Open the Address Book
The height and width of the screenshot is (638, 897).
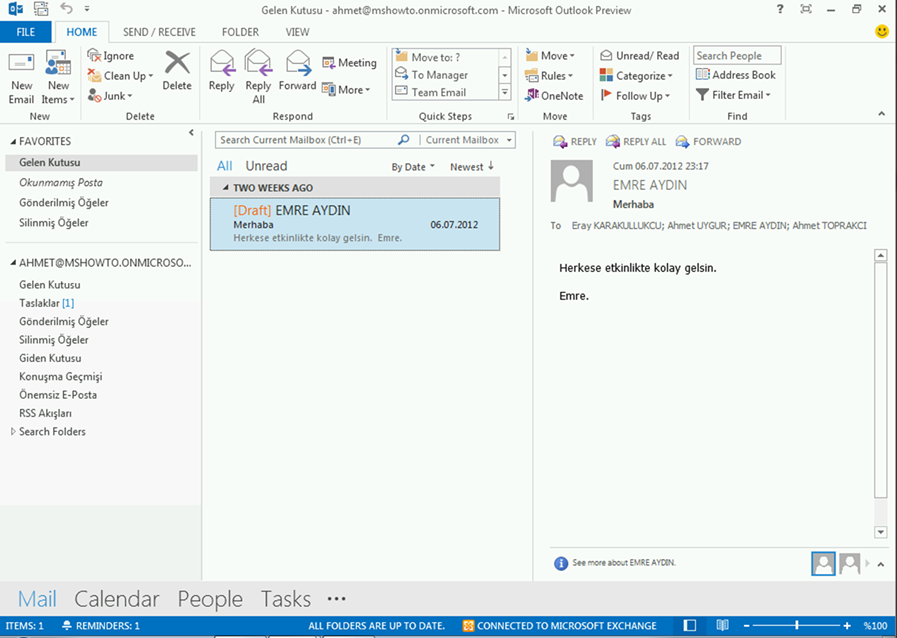736,75
